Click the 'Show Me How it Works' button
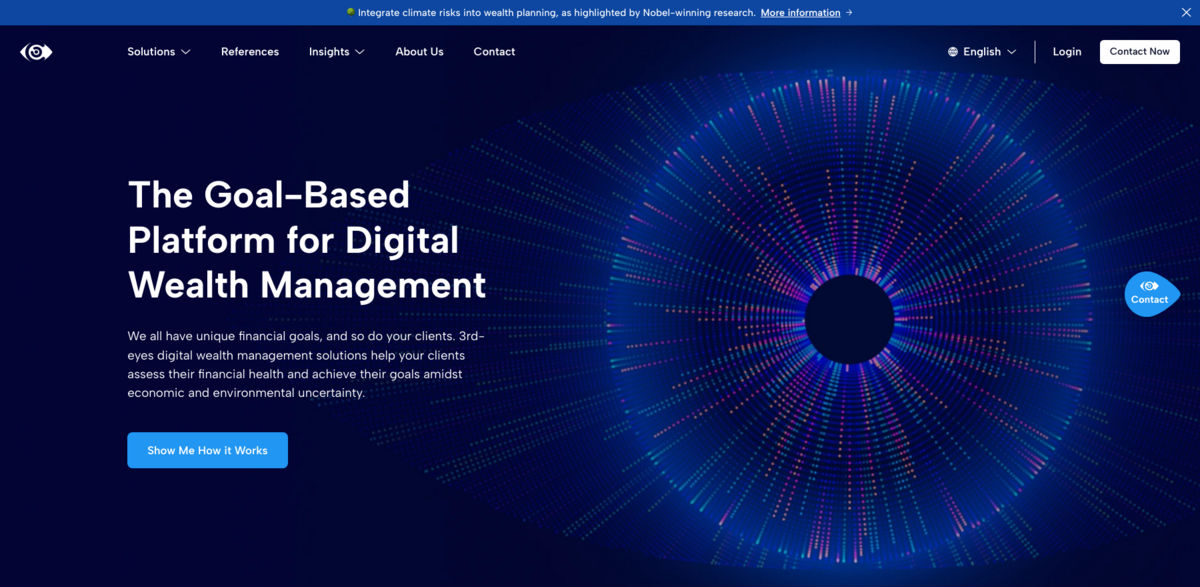The height and width of the screenshot is (587, 1200). coord(207,450)
